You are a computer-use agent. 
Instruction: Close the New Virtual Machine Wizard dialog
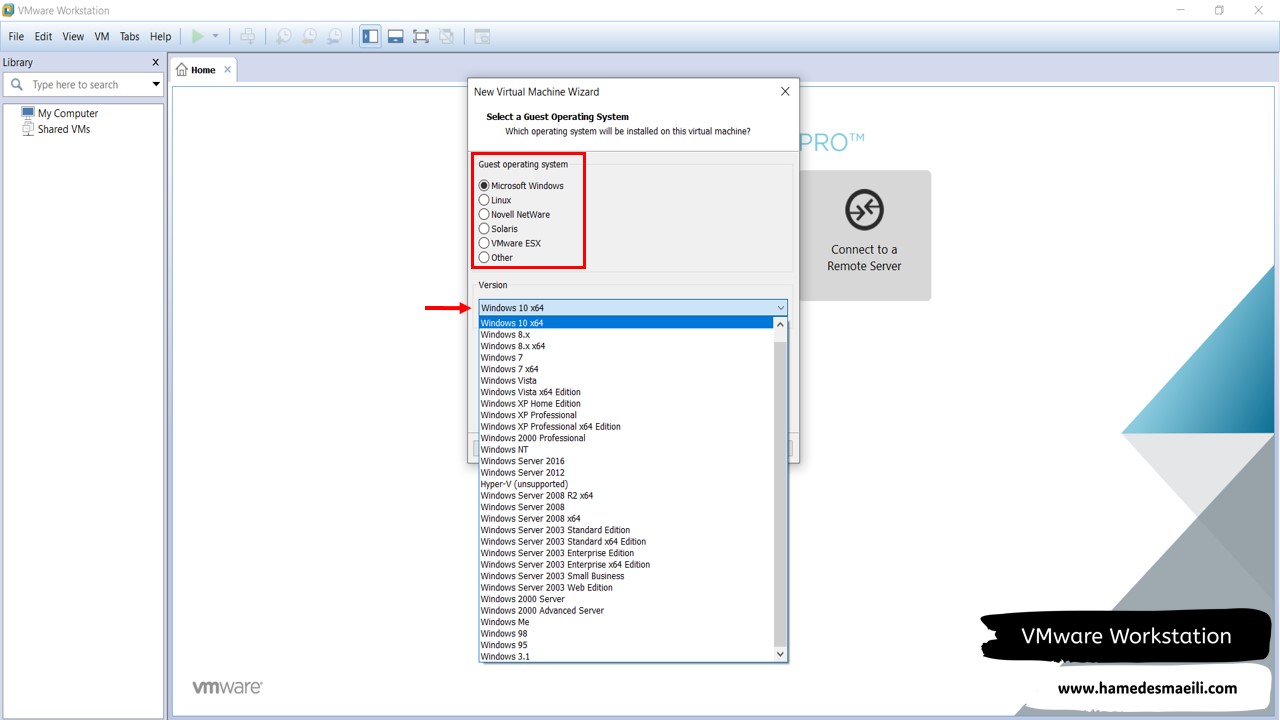(x=785, y=91)
